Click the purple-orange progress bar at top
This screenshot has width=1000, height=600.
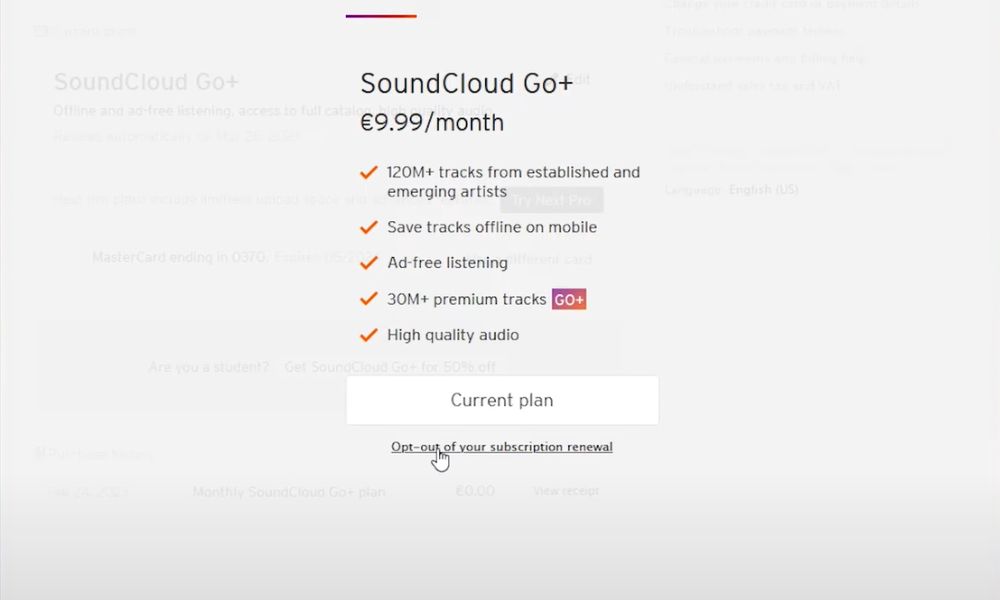pos(381,15)
